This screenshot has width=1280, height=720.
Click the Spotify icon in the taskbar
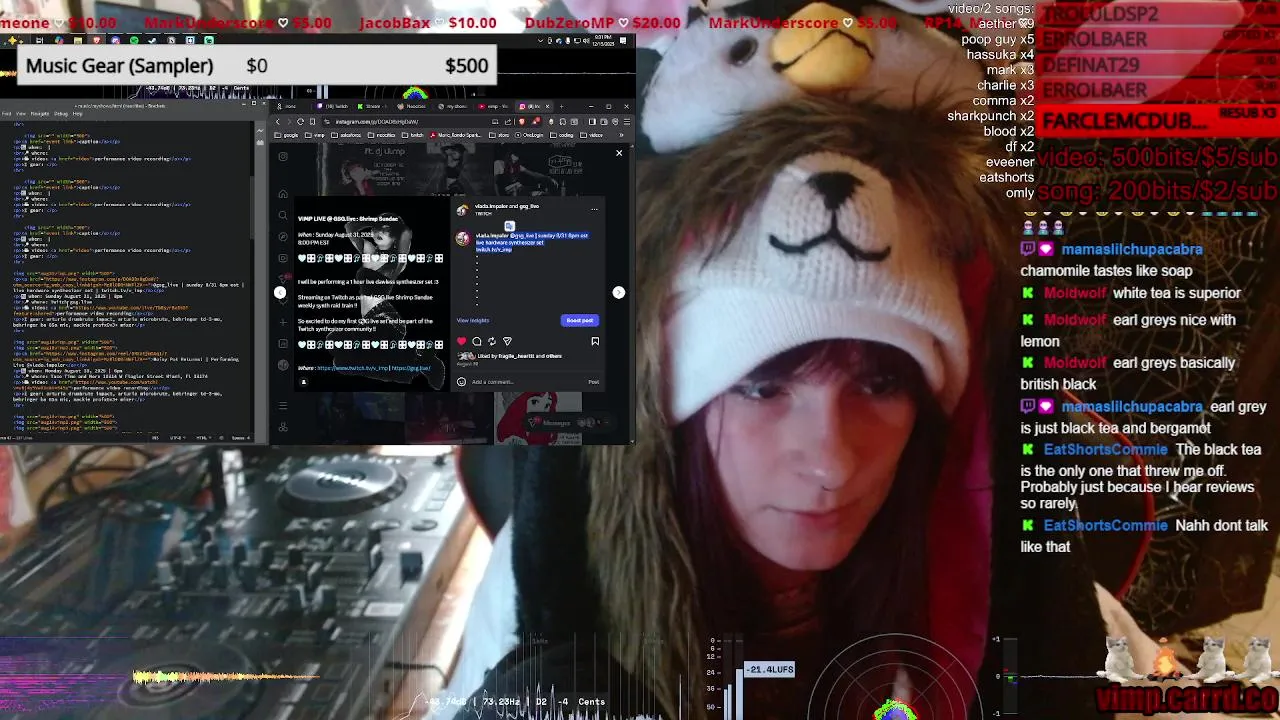[x=134, y=40]
